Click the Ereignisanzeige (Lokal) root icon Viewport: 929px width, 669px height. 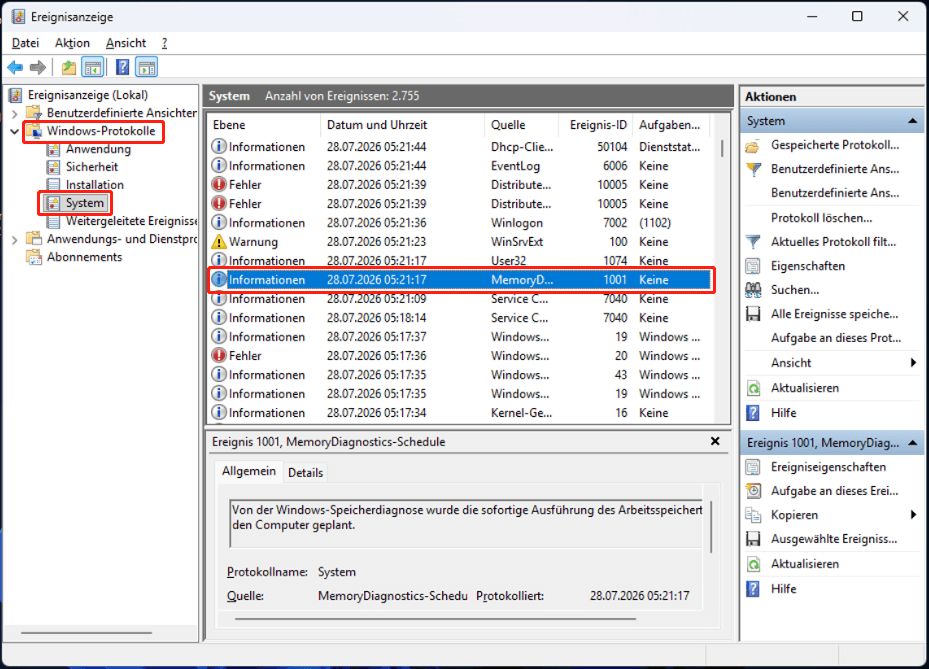point(17,95)
